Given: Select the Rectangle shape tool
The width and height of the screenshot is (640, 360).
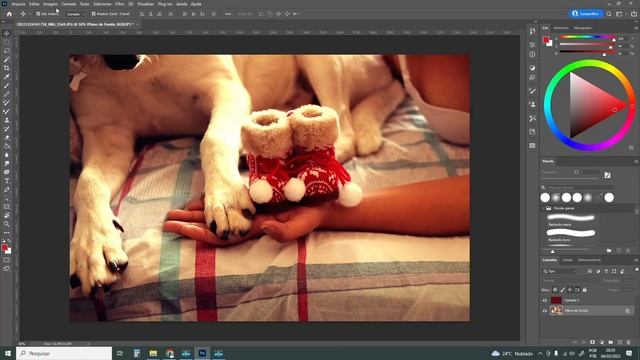Looking at the screenshot, I should [7, 207].
